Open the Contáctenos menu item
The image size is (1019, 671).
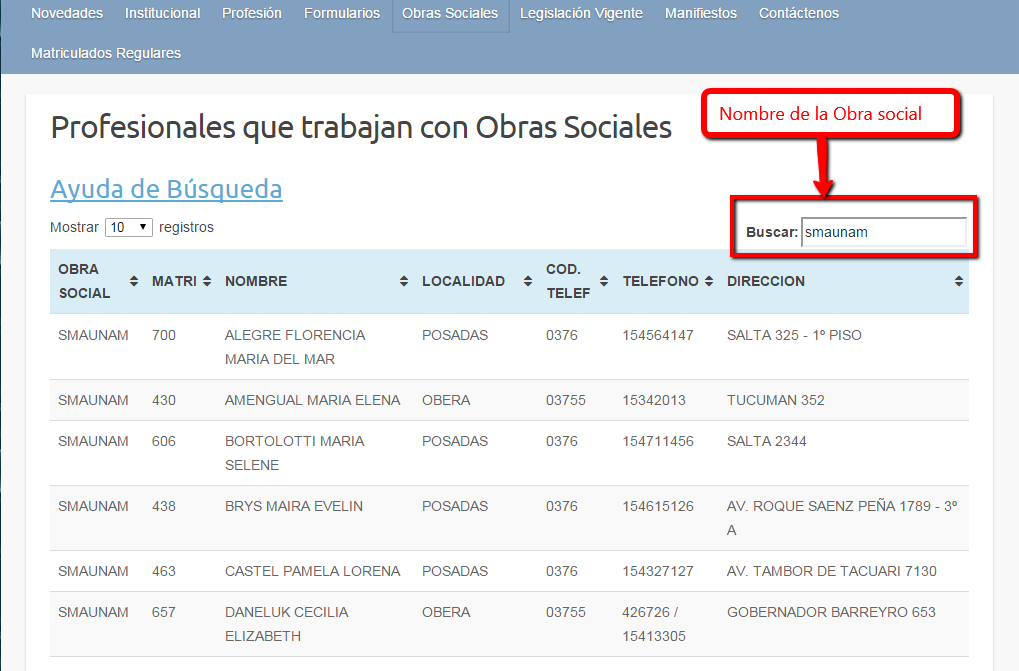point(799,13)
